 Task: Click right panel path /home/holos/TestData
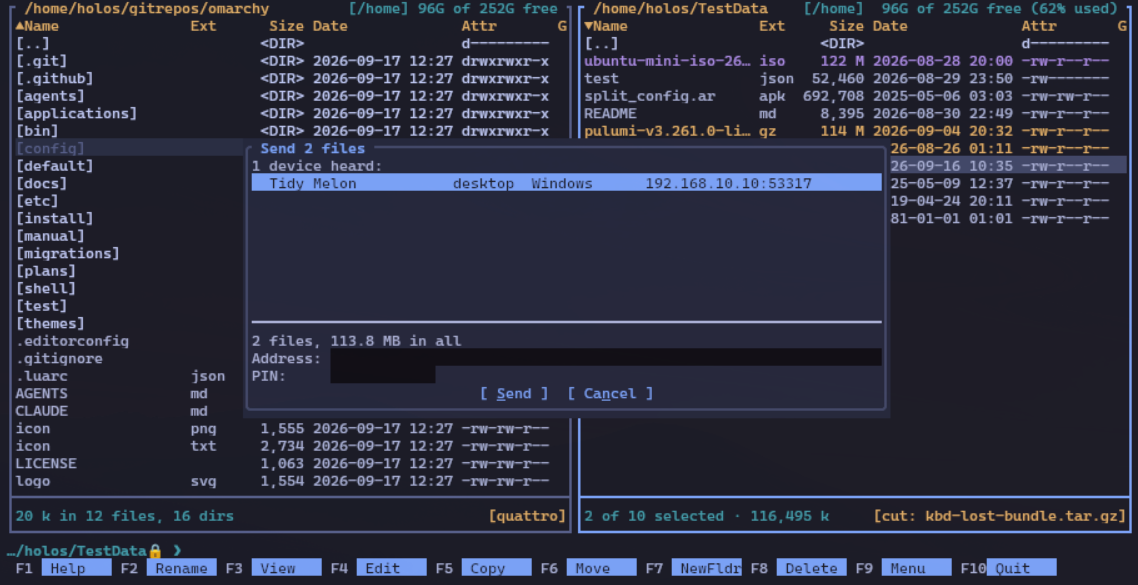680,9
